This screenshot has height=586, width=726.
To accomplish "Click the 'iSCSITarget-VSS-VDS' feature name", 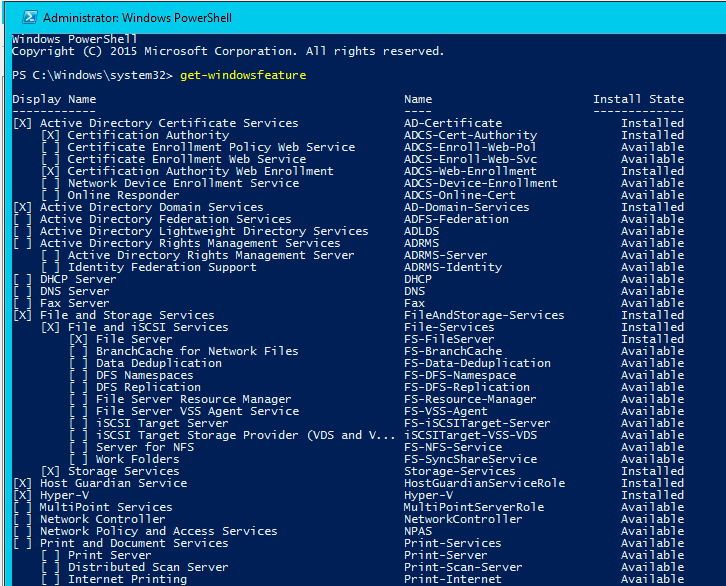I will click(x=470, y=435).
